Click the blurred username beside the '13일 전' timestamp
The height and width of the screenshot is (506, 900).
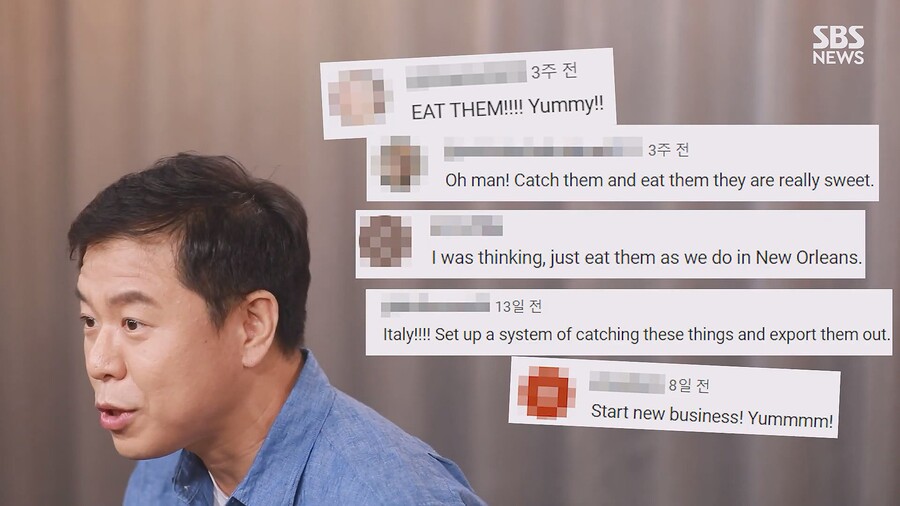coord(435,305)
